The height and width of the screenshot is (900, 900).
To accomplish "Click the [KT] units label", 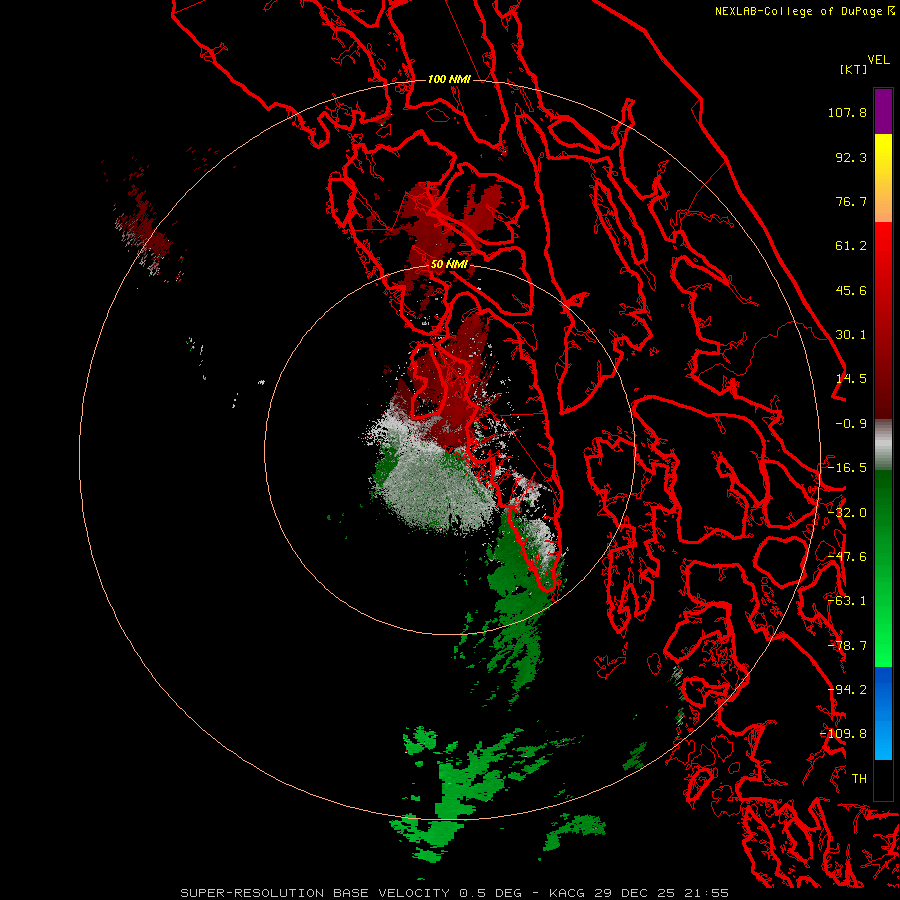I will 854,69.
